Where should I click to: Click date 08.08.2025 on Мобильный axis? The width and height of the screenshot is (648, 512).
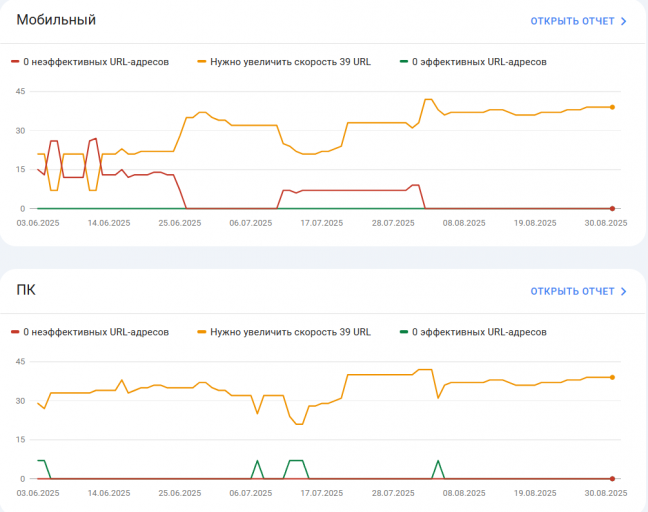464,223
